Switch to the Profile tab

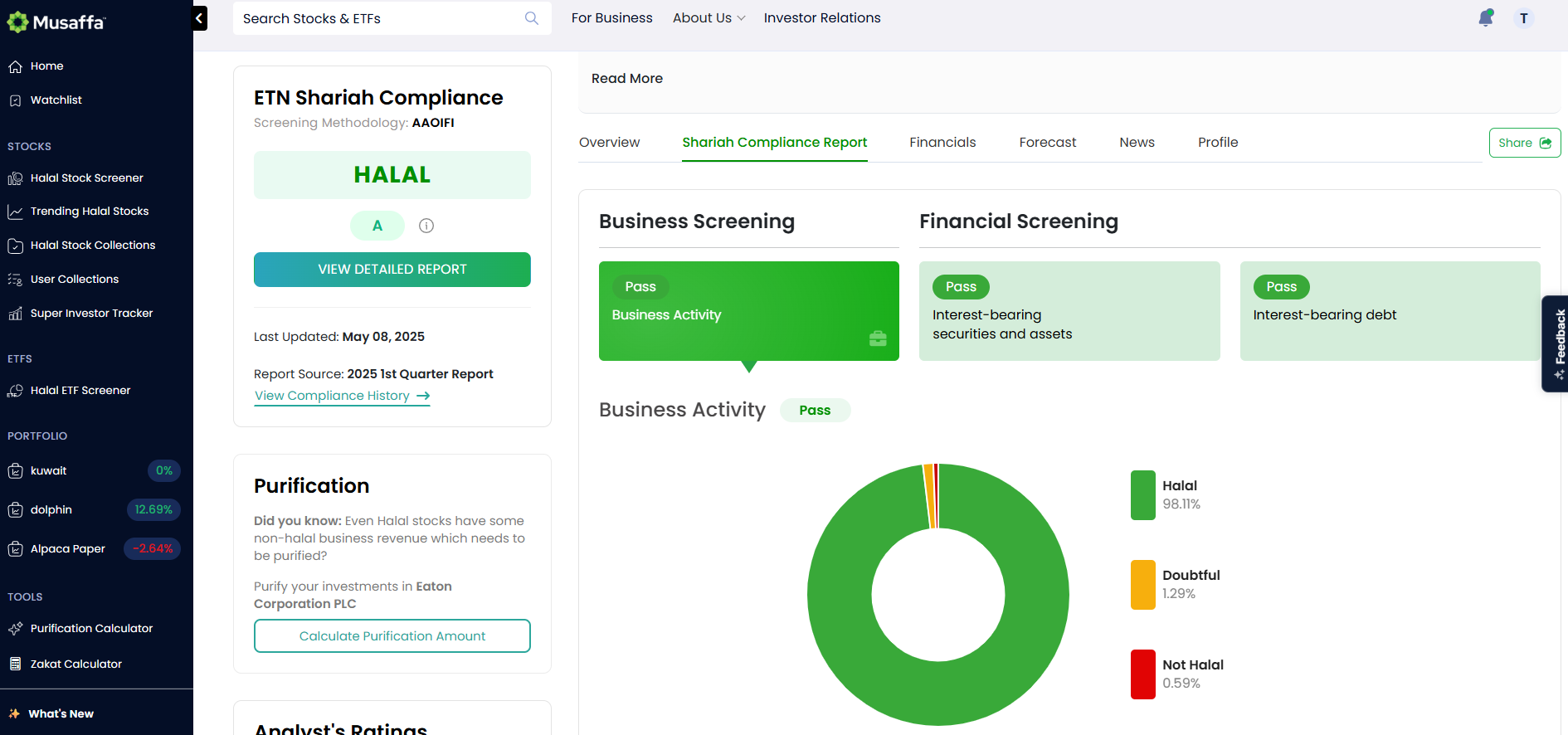pyautogui.click(x=1218, y=143)
